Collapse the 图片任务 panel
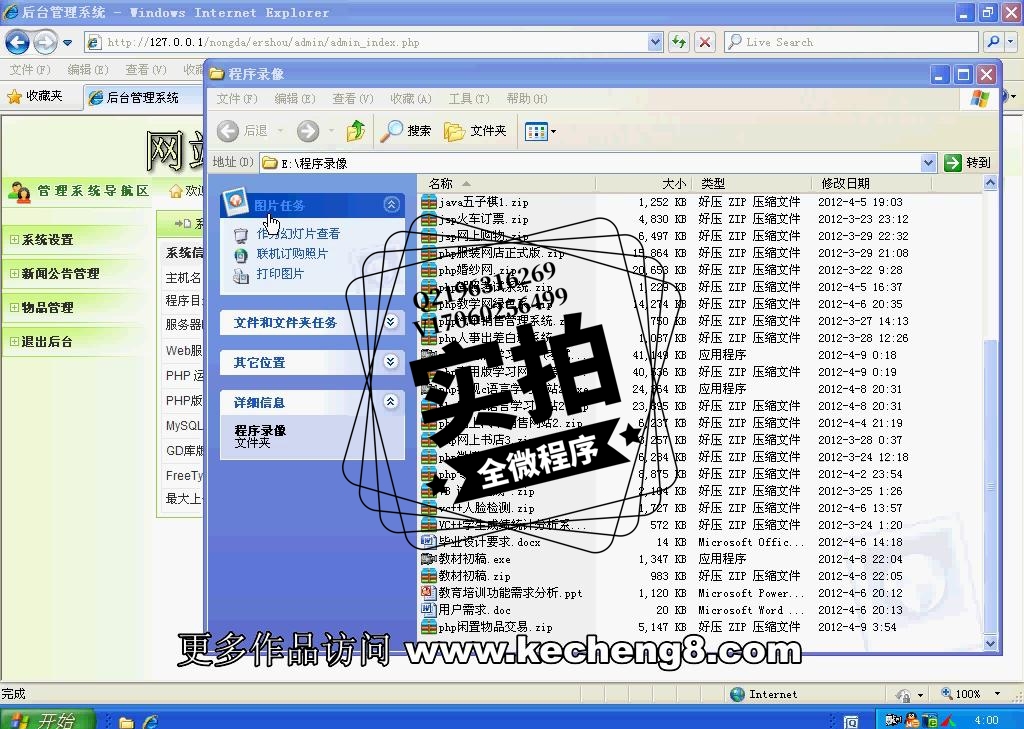Image resolution: width=1024 pixels, height=729 pixels. tap(391, 205)
